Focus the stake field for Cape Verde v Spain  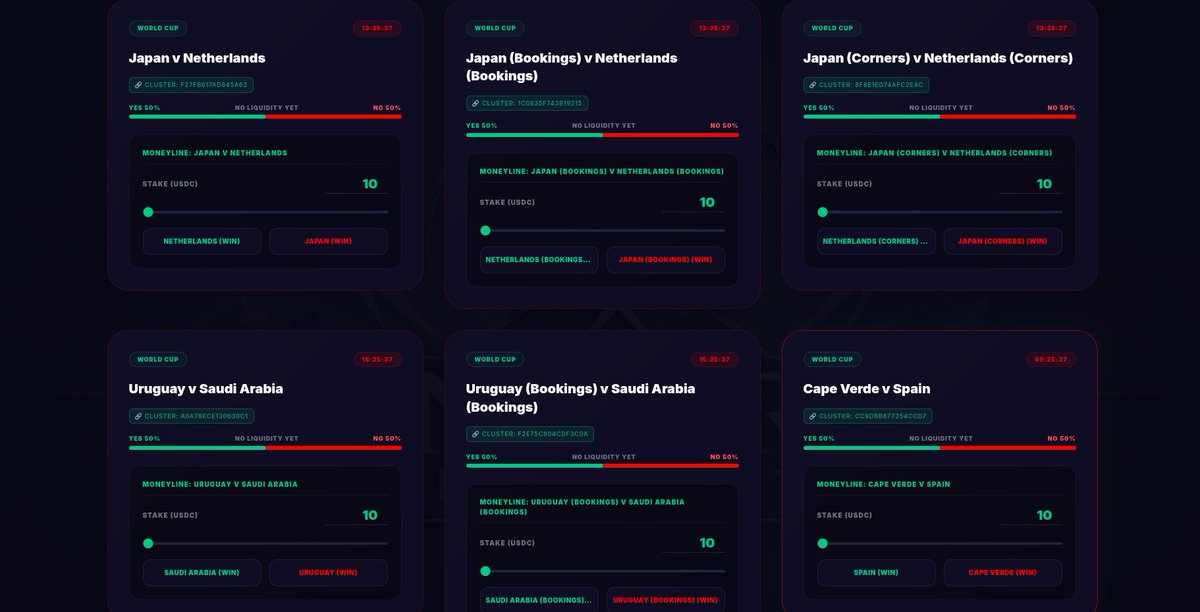pyautogui.click(x=1030, y=515)
